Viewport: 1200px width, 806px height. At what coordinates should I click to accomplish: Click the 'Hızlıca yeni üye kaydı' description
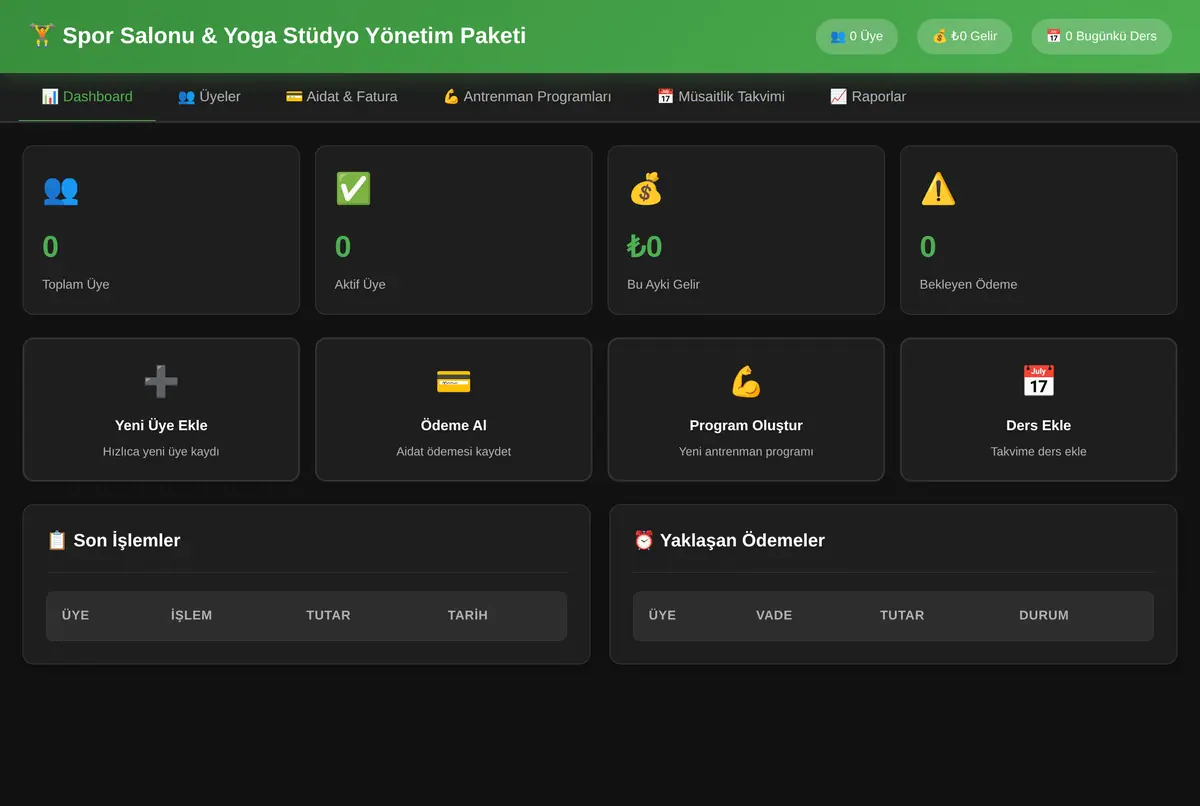161,451
